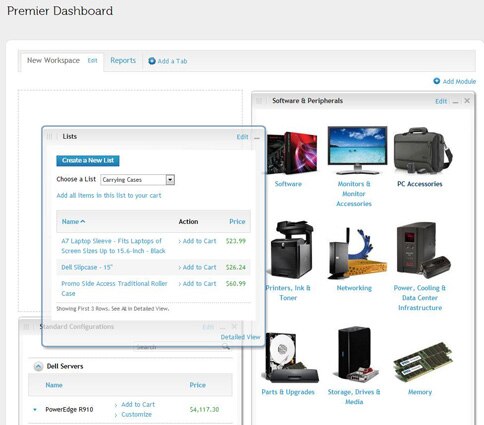This screenshot has height=425, width=484.
Task: Click the Add Module link
Action: click(459, 81)
